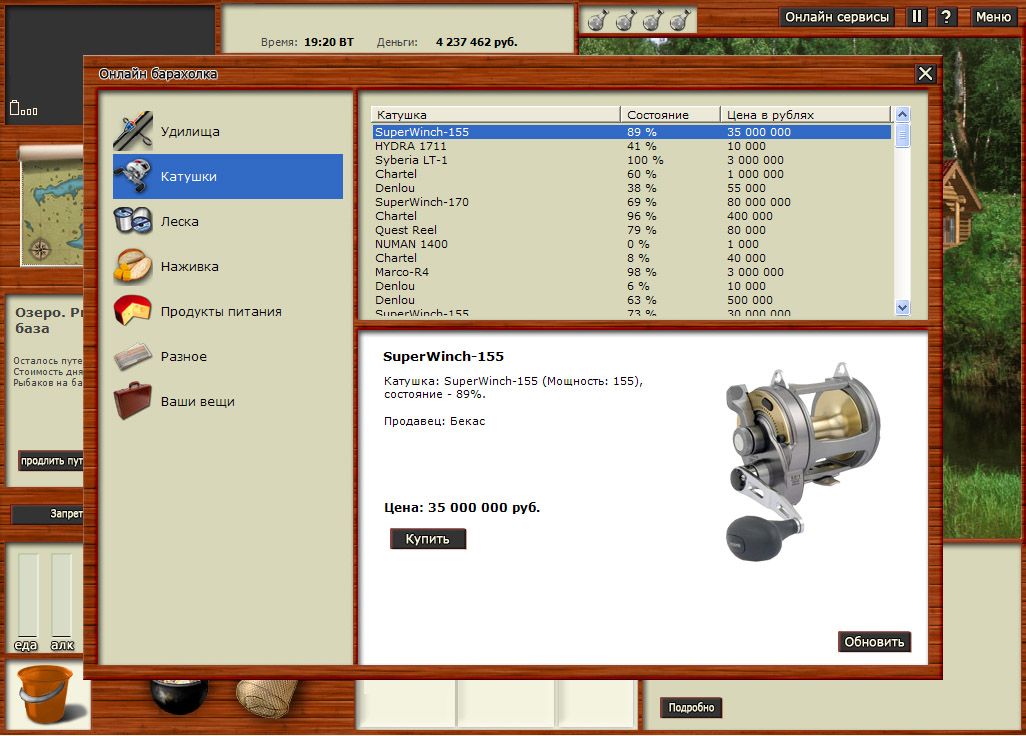Select the SuperWinch-170 row
The height and width of the screenshot is (736, 1026).
[631, 202]
